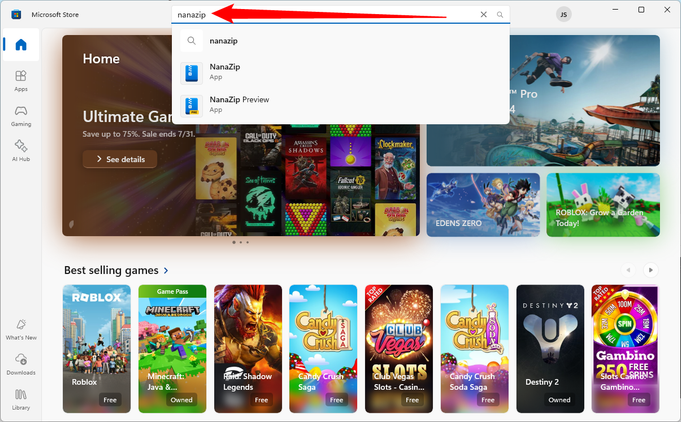The image size is (681, 422).
Task: Open the Destiny 2 game card
Action: click(550, 349)
